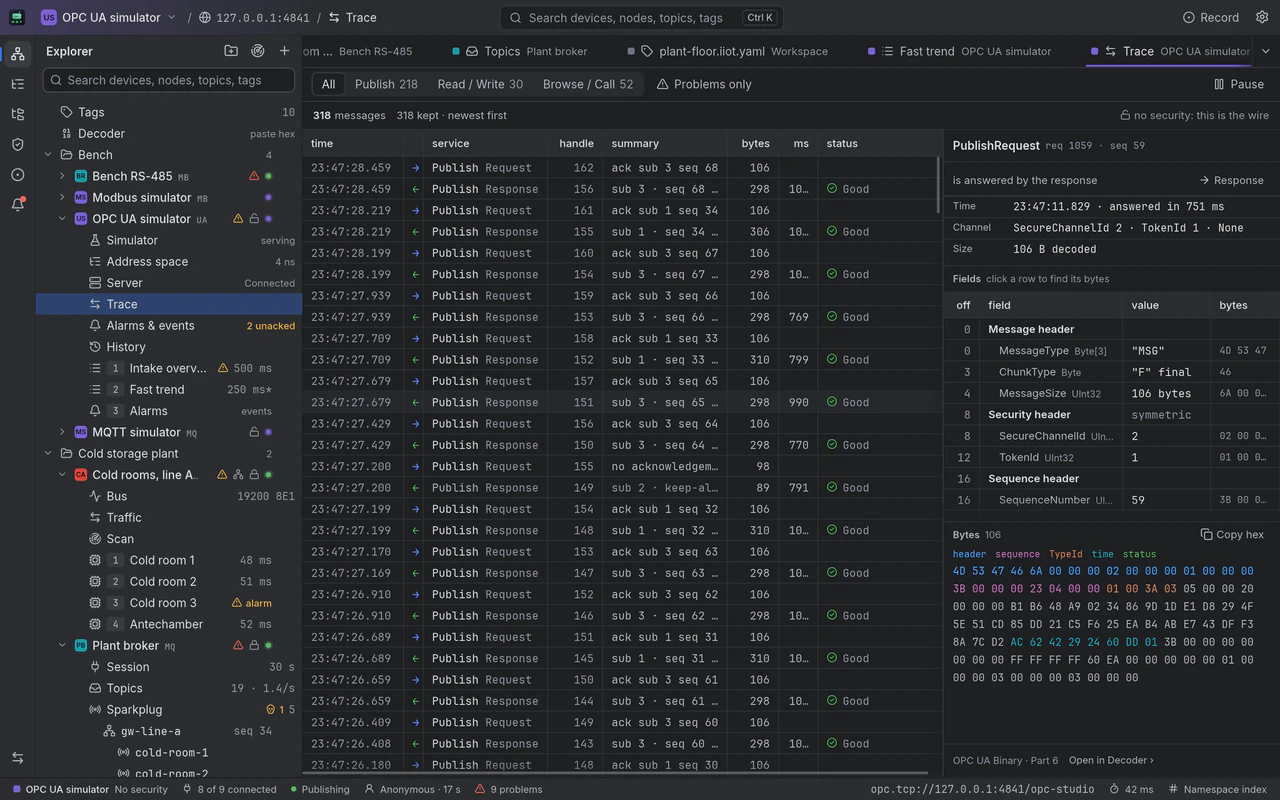The image size is (1280, 800).
Task: Collapse the Bench folder in Explorer
Action: click(x=48, y=155)
